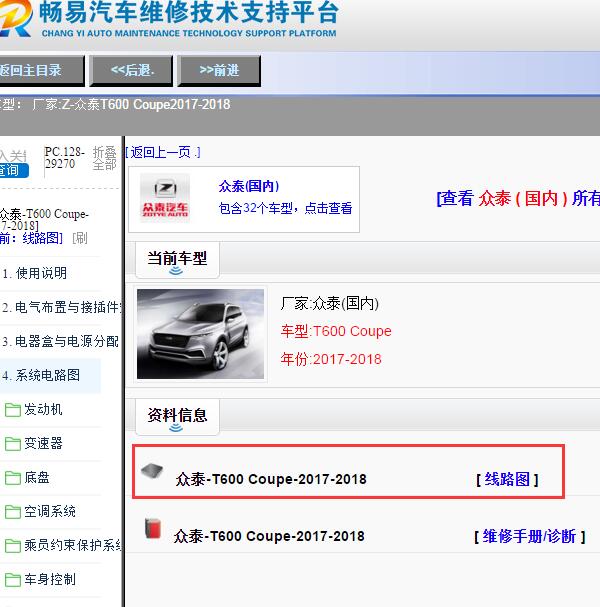
Task: Select the 资料信息 tab
Action: pos(177,415)
